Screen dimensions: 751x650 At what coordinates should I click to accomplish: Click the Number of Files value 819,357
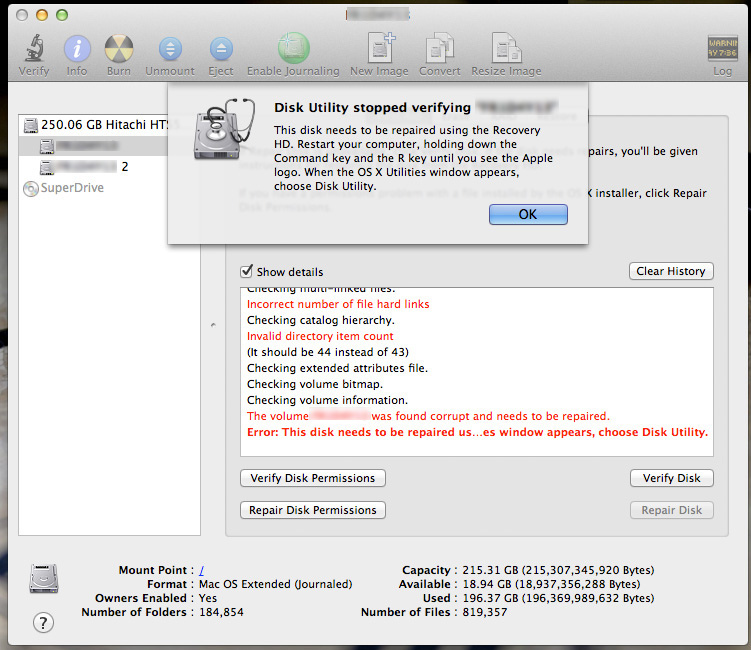485,612
